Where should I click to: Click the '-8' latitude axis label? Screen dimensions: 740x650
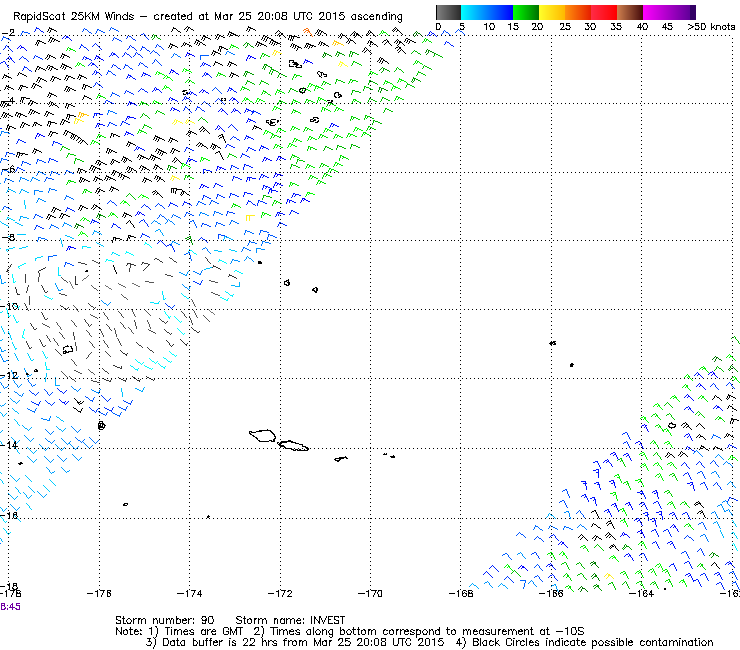[8, 237]
